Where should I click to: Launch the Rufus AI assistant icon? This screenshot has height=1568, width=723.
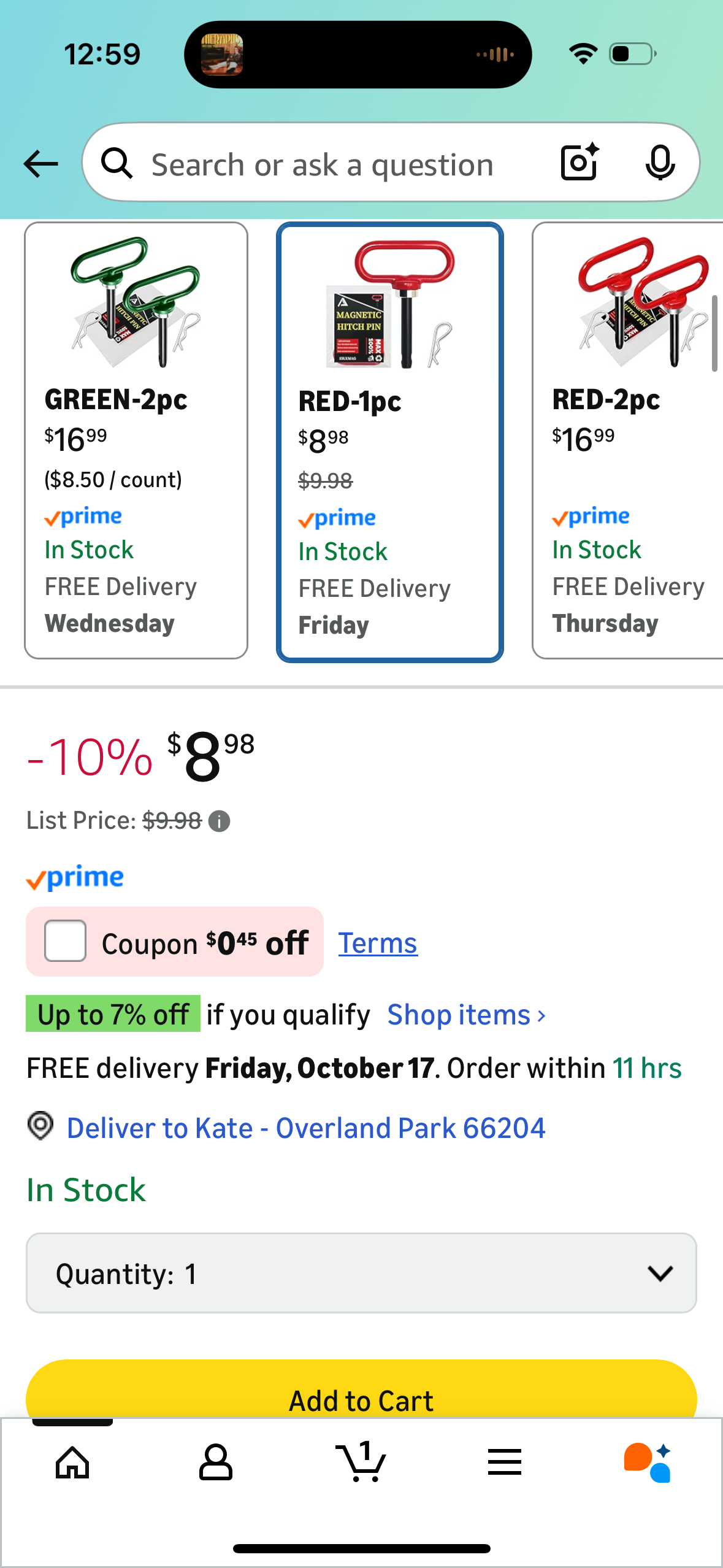pyautogui.click(x=648, y=1462)
